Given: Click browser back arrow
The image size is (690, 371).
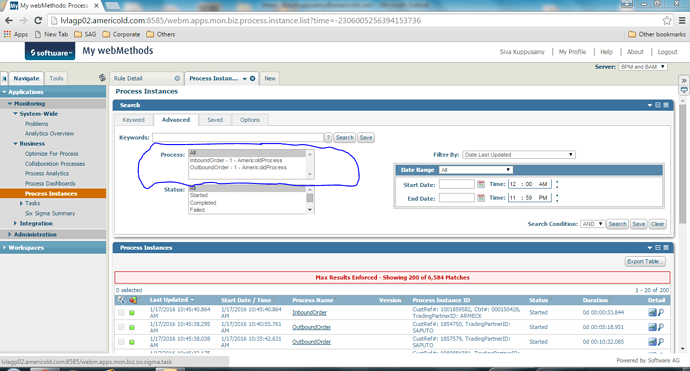Looking at the screenshot, I should pyautogui.click(x=9, y=21).
